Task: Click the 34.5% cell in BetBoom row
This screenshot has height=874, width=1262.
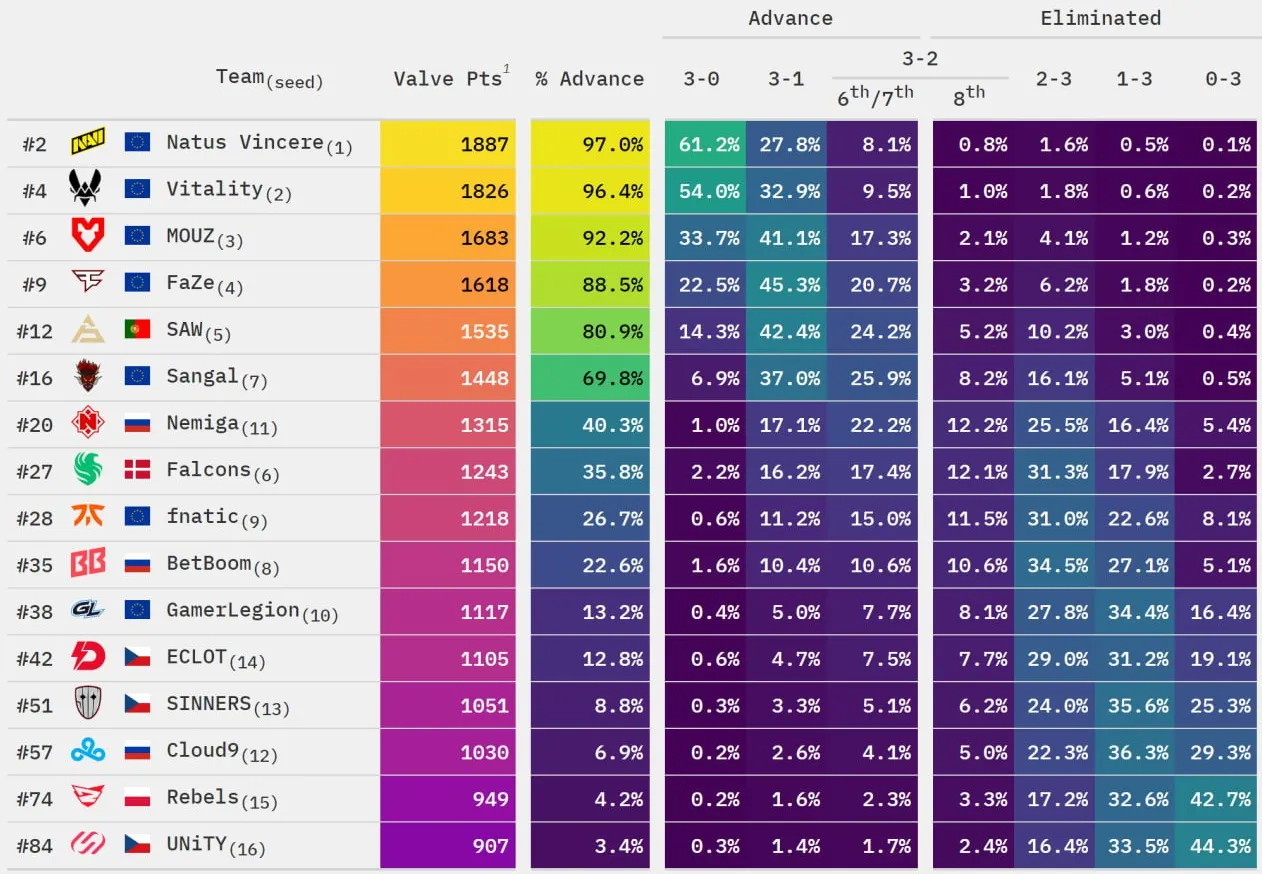Action: coord(1054,565)
